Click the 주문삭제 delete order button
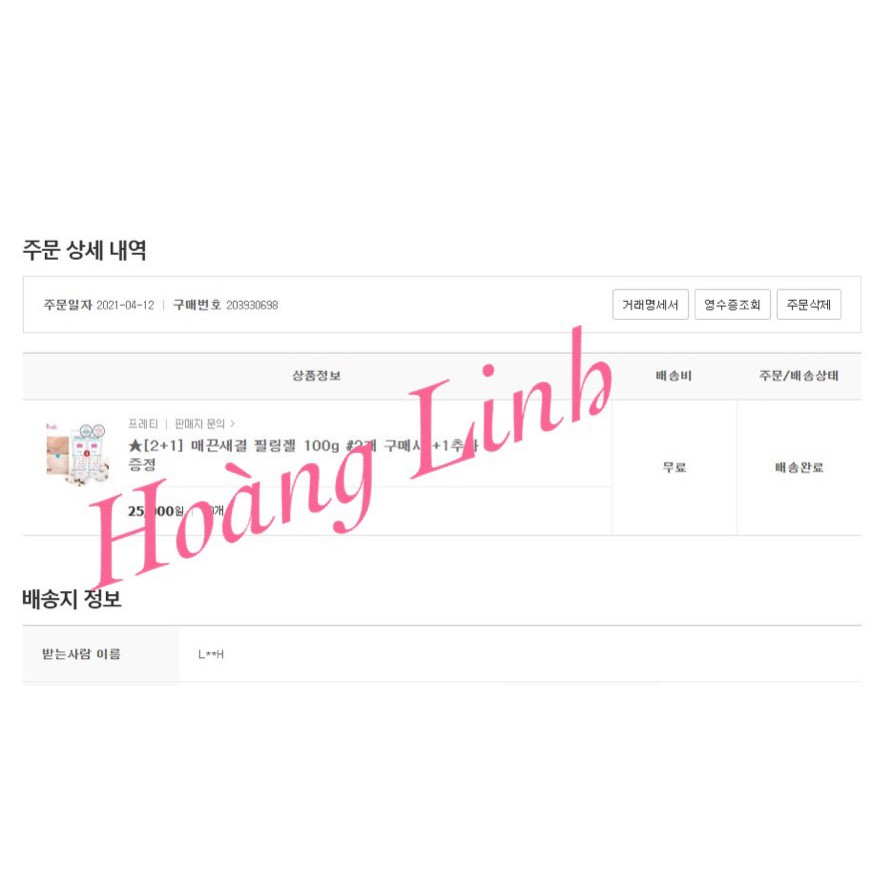This screenshot has height=892, width=892. [x=808, y=304]
